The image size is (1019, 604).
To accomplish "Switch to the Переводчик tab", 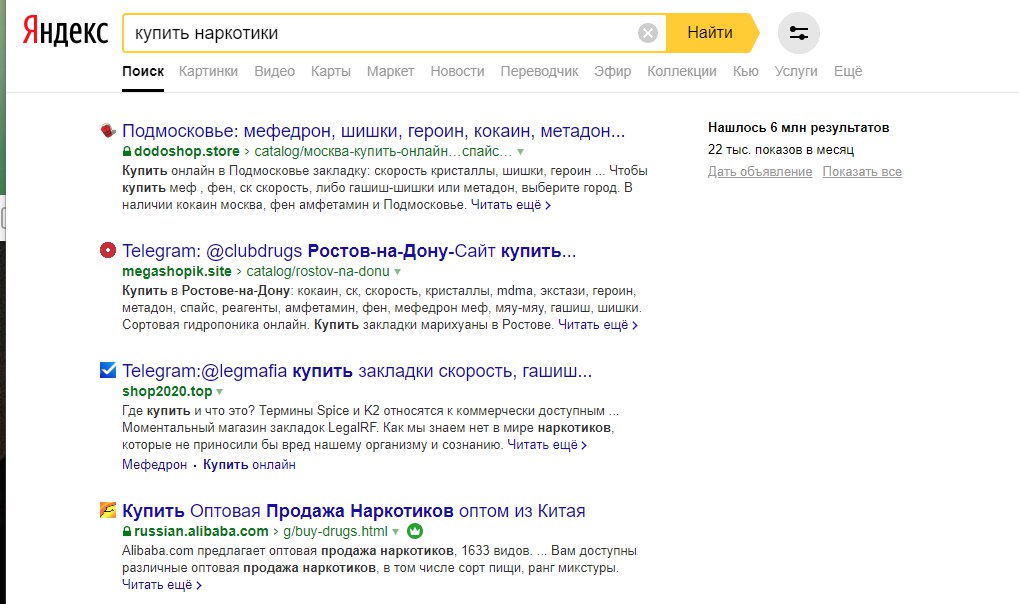I will [539, 72].
